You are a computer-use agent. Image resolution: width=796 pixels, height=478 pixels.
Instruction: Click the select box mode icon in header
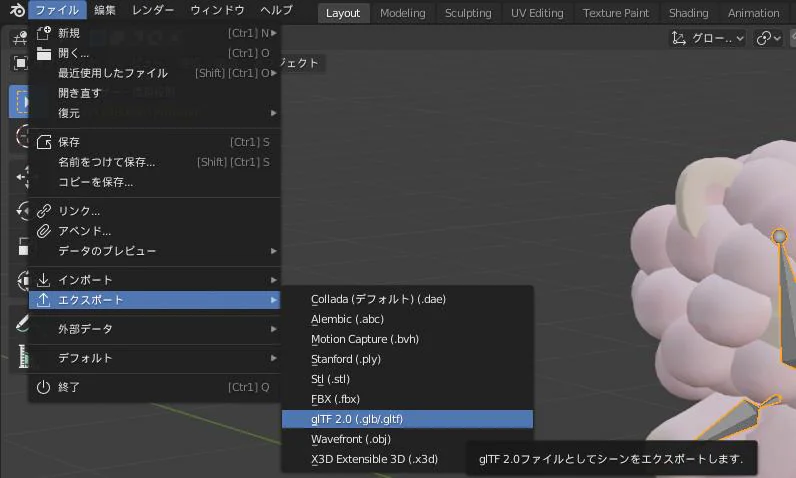click(19, 63)
